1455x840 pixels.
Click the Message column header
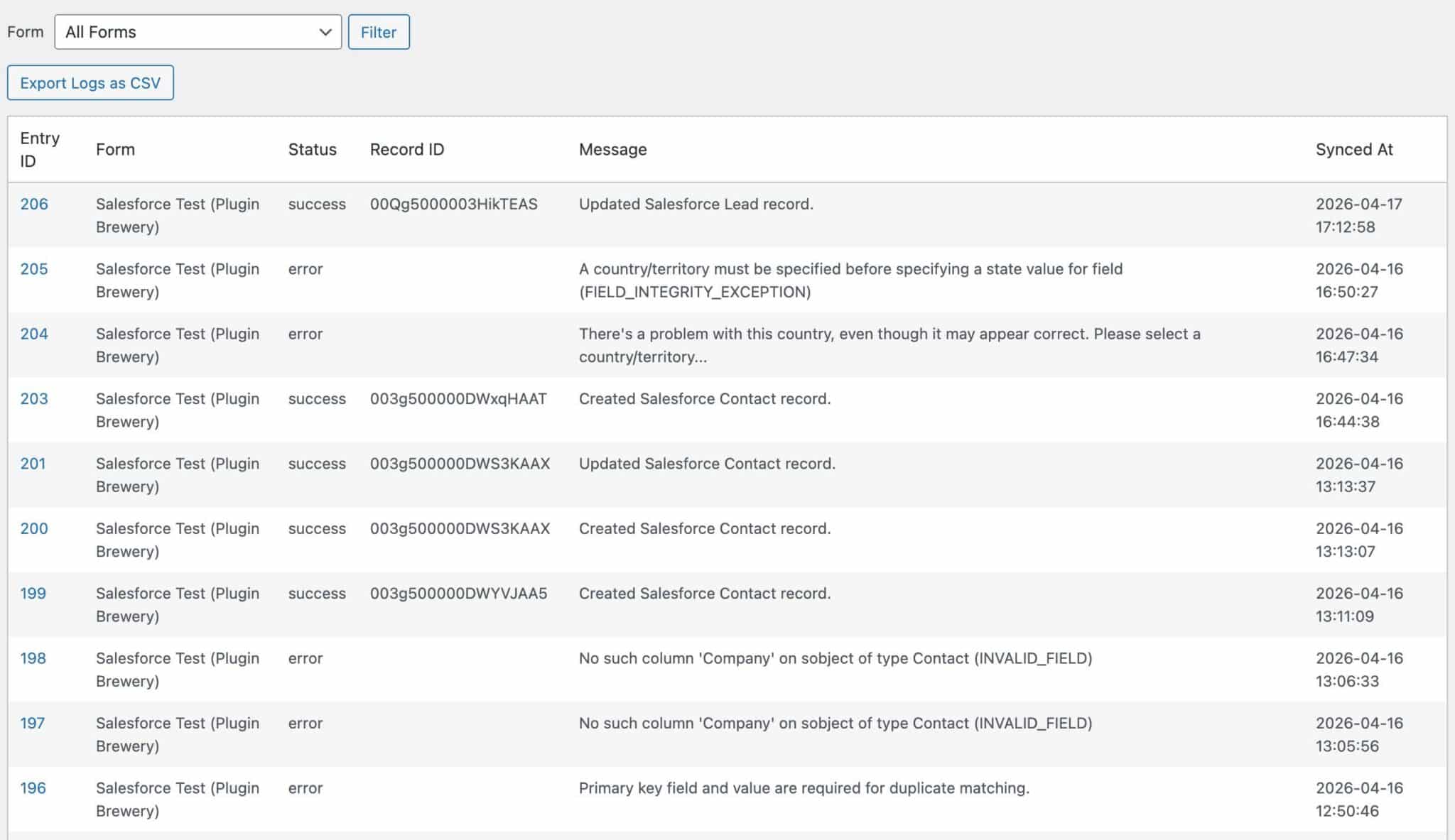pos(612,149)
